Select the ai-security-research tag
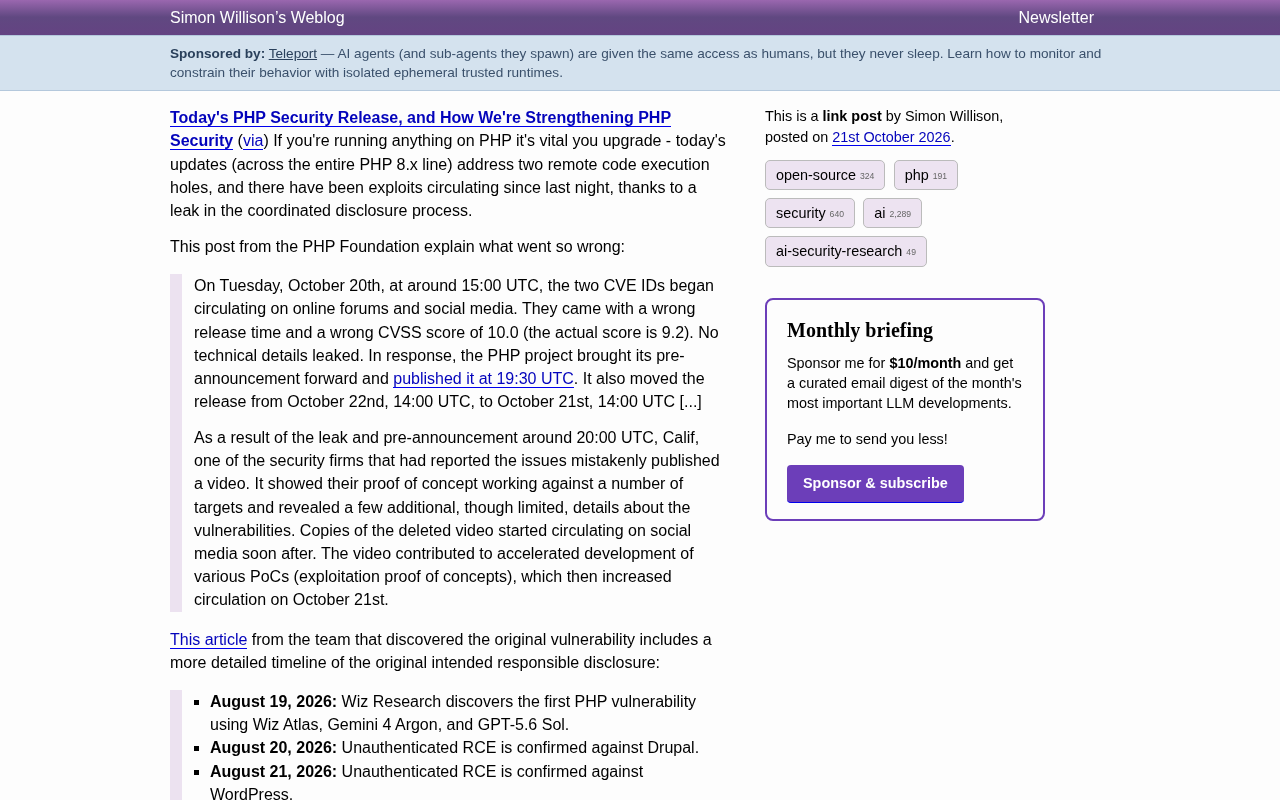The width and height of the screenshot is (1280, 800). click(846, 251)
